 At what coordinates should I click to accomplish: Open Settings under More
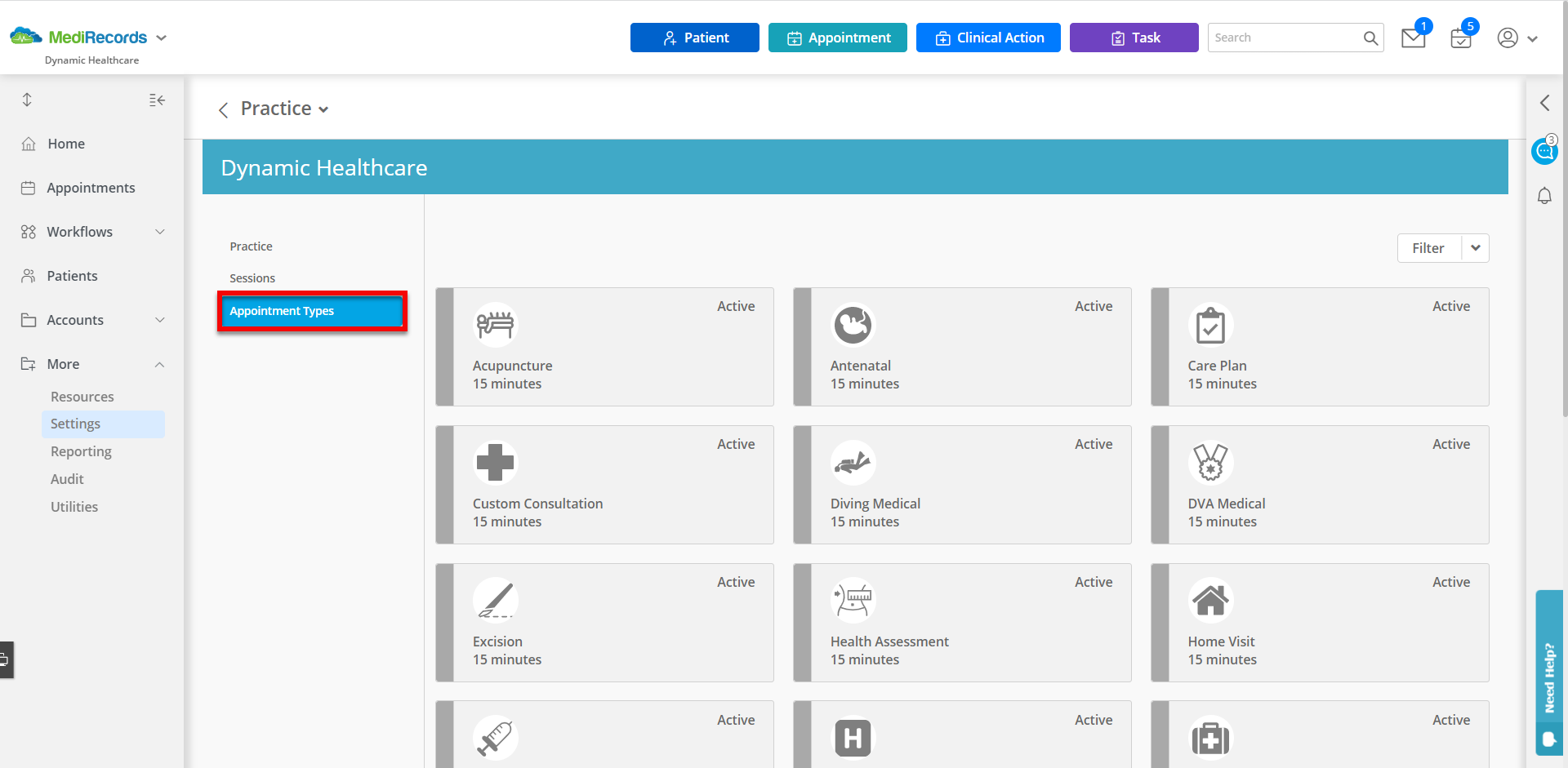click(103, 424)
